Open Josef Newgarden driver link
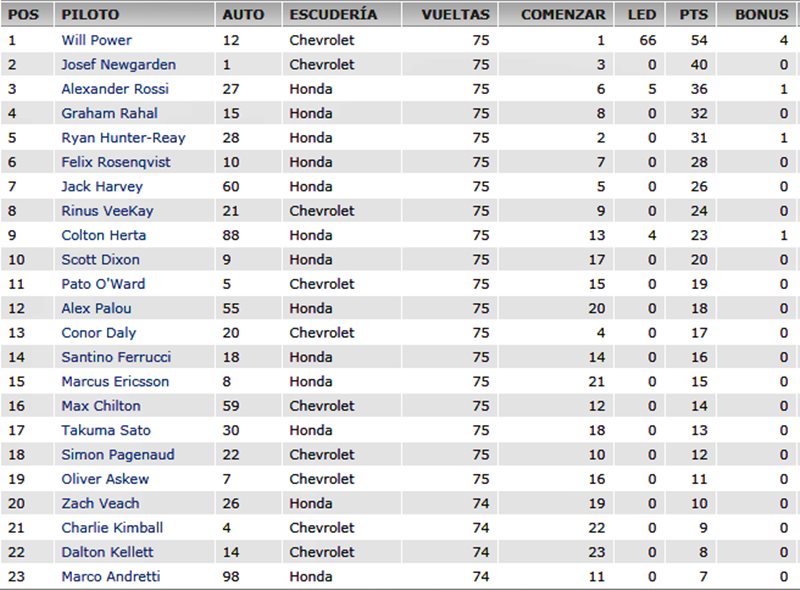This screenshot has height=590, width=800. coord(118,65)
